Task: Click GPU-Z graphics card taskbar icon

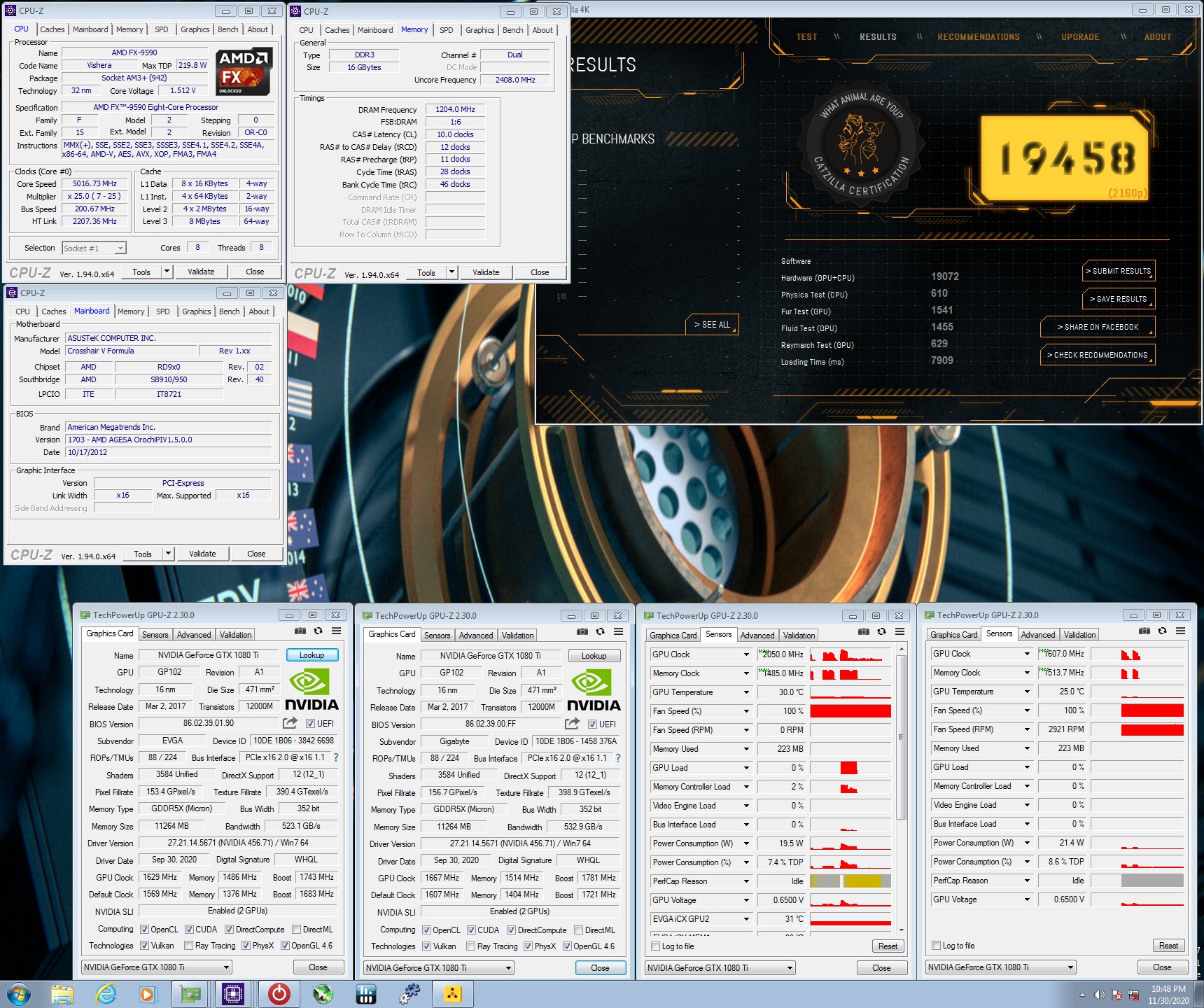Action: click(190, 994)
